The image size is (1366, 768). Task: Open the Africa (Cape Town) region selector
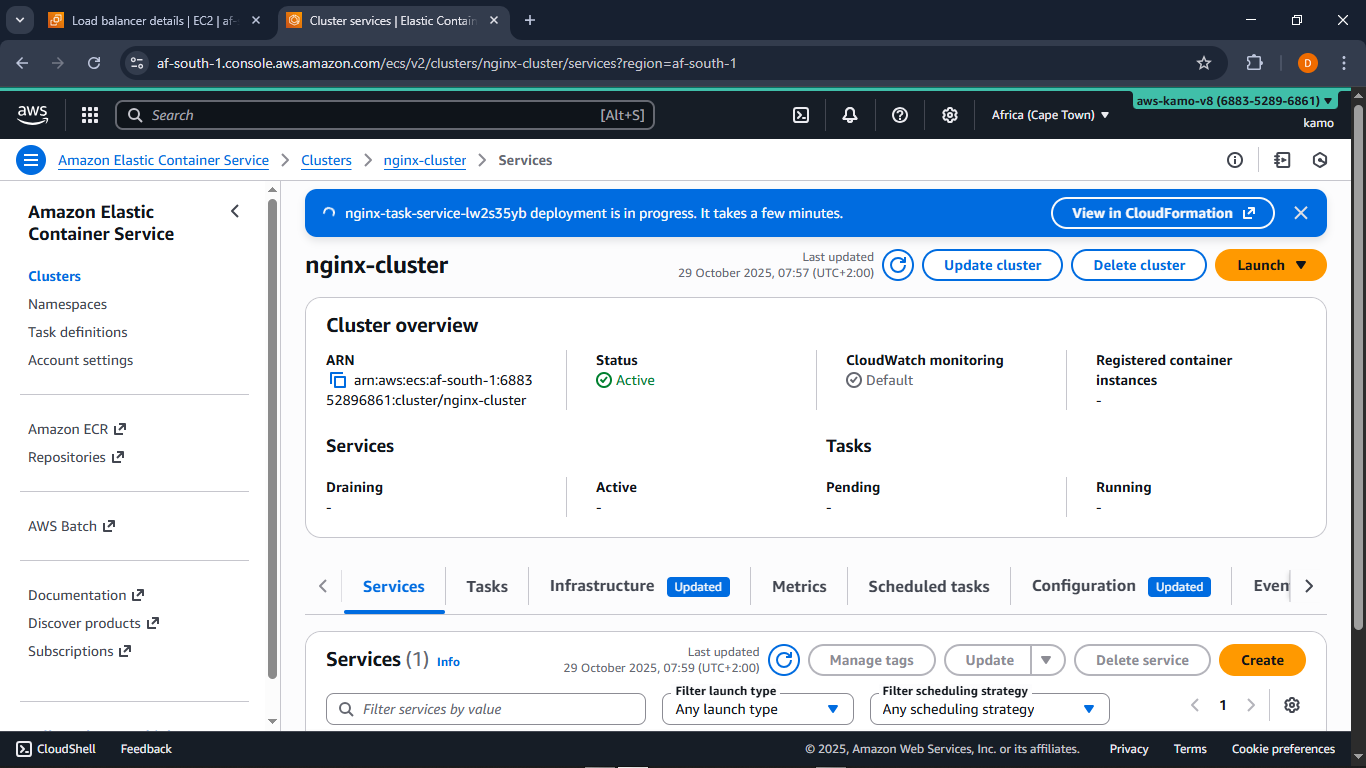click(1050, 114)
